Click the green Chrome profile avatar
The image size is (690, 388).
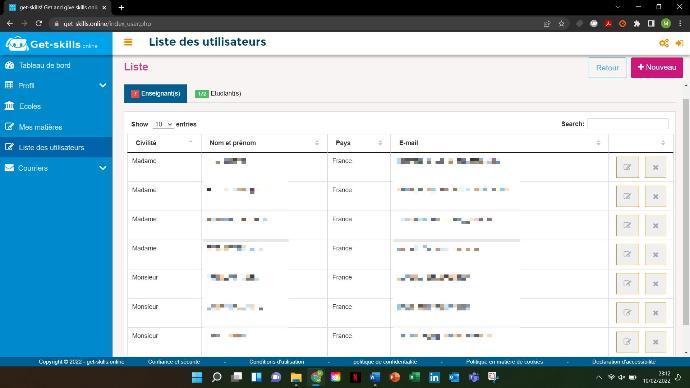pos(666,24)
